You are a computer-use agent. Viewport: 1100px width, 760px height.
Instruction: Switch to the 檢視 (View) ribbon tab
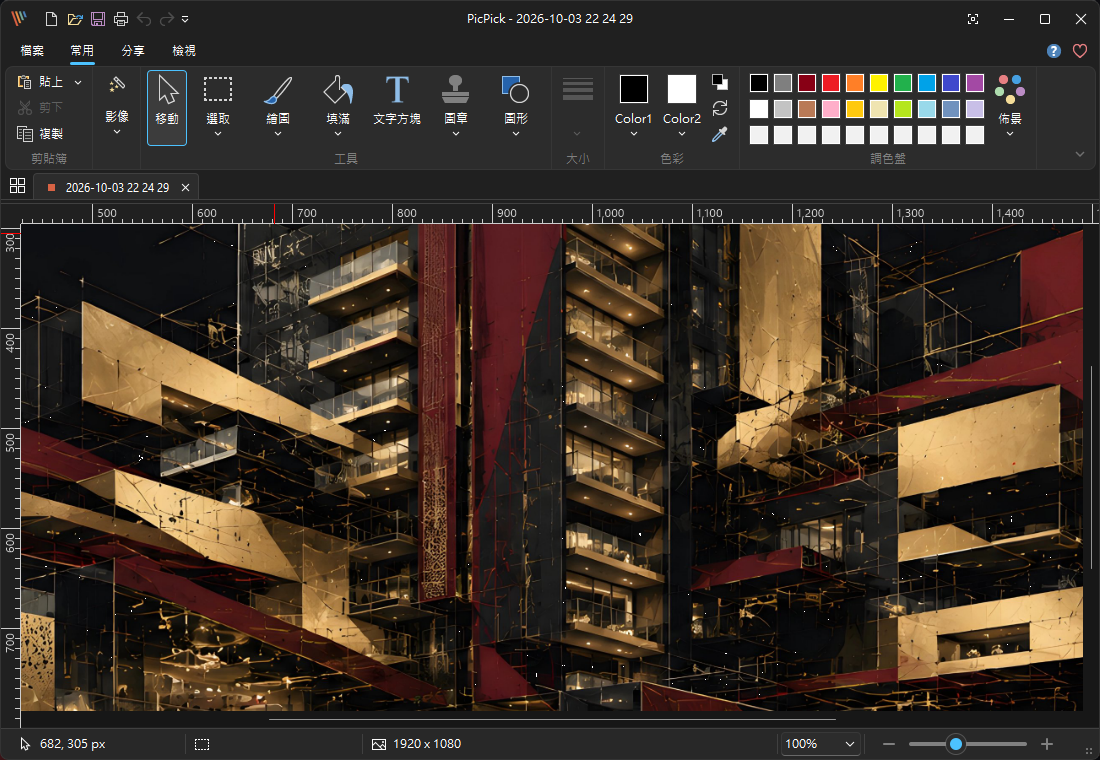[x=184, y=51]
